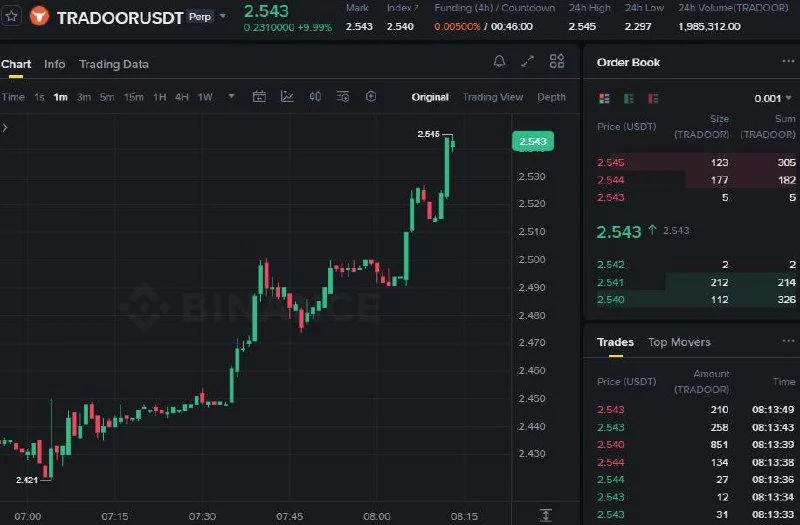Viewport: 800px width, 525px height.
Task: Open price alert bell icon
Action: pos(499,62)
